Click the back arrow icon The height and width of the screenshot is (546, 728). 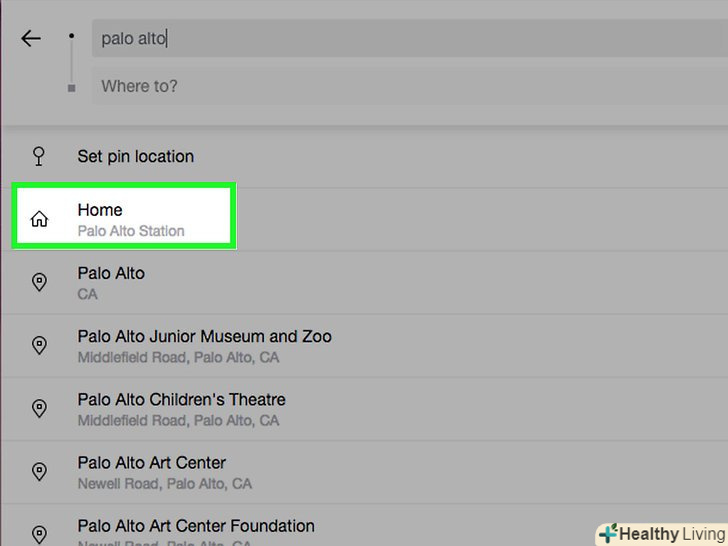point(31,39)
